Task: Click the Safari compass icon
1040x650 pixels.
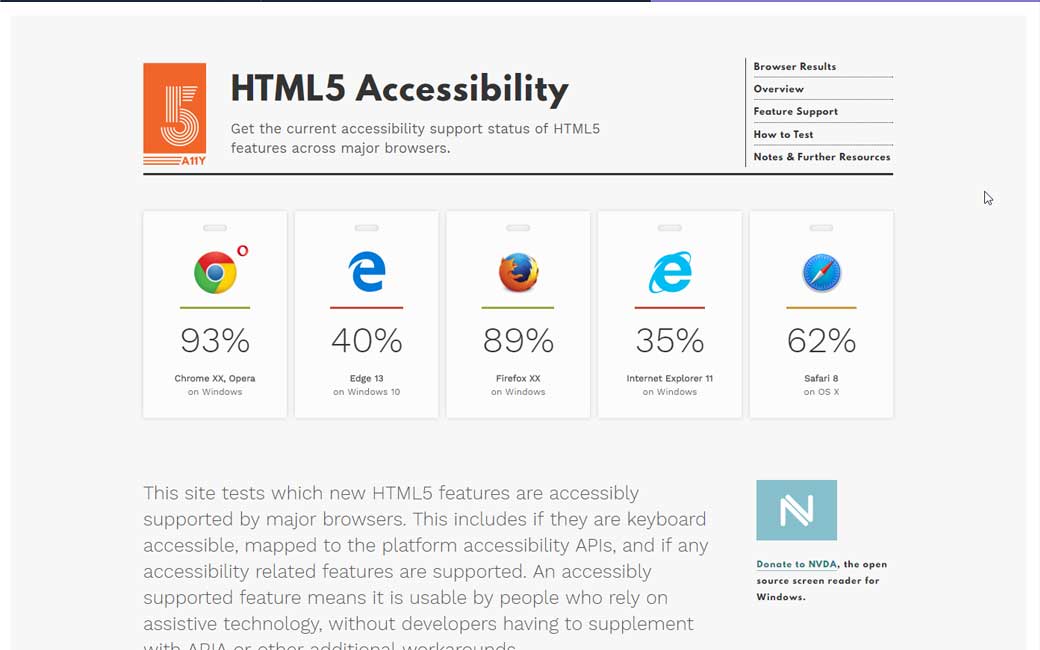Action: [x=821, y=272]
